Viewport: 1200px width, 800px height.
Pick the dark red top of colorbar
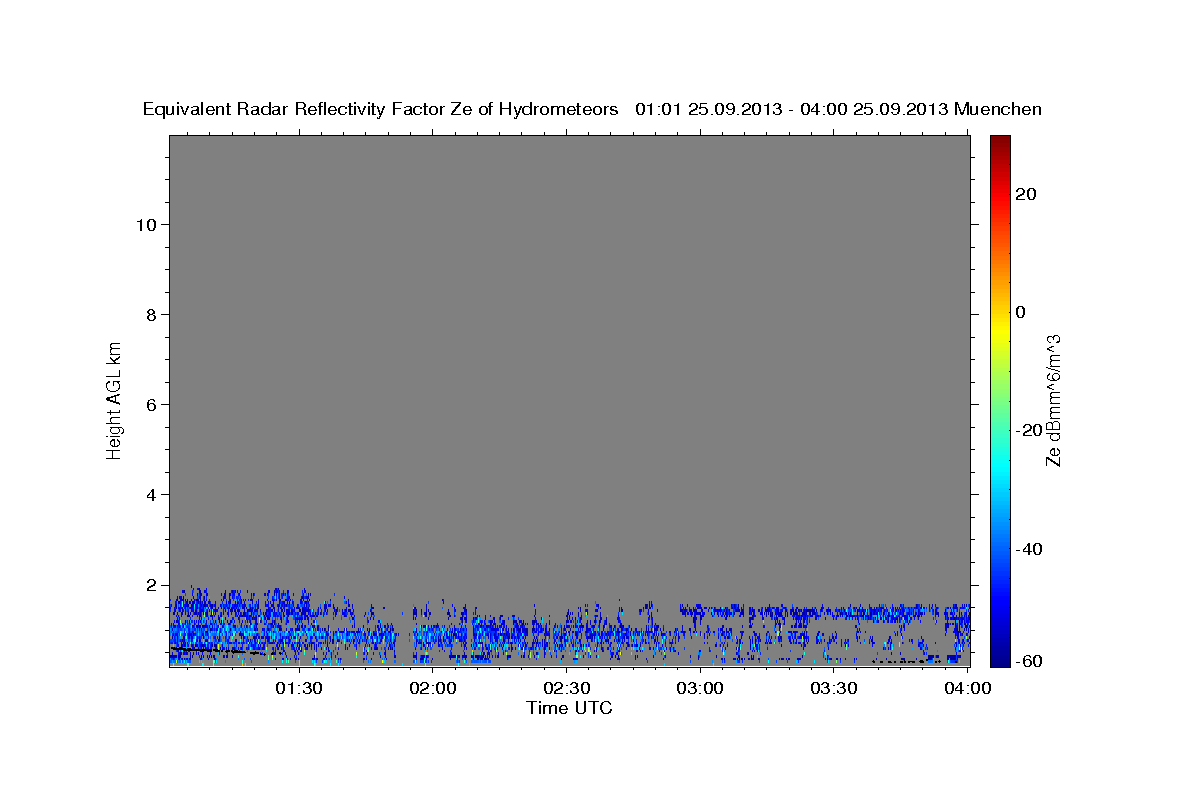pyautogui.click(x=1000, y=141)
